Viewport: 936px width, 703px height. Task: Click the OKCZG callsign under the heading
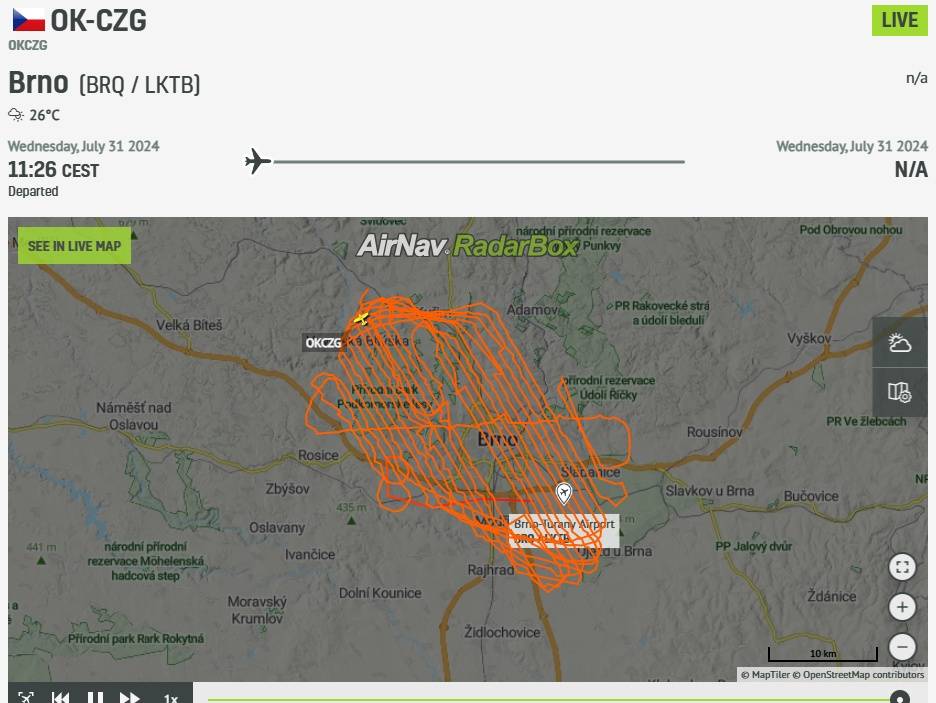pos(27,45)
